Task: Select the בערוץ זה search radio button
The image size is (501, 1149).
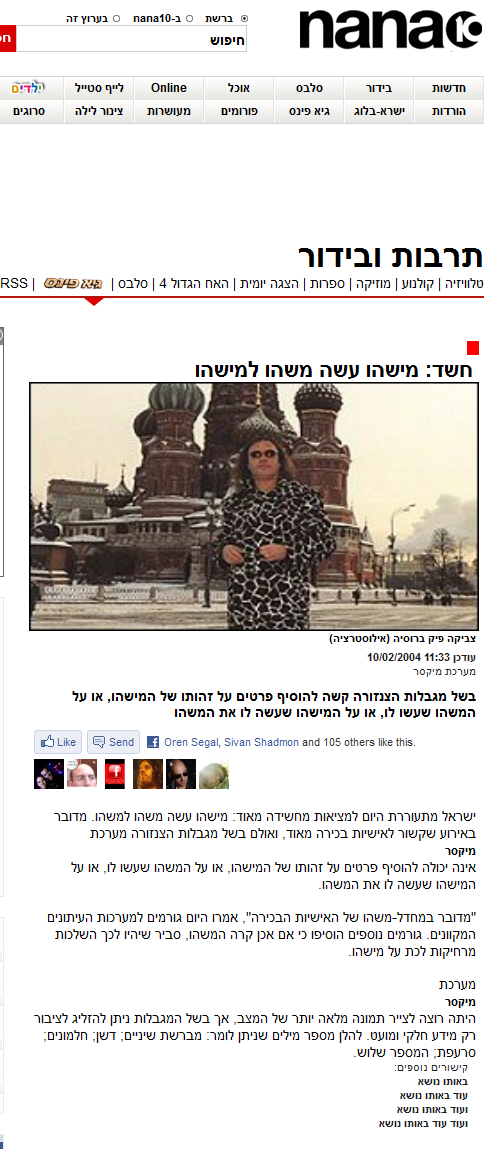Action: (116, 18)
